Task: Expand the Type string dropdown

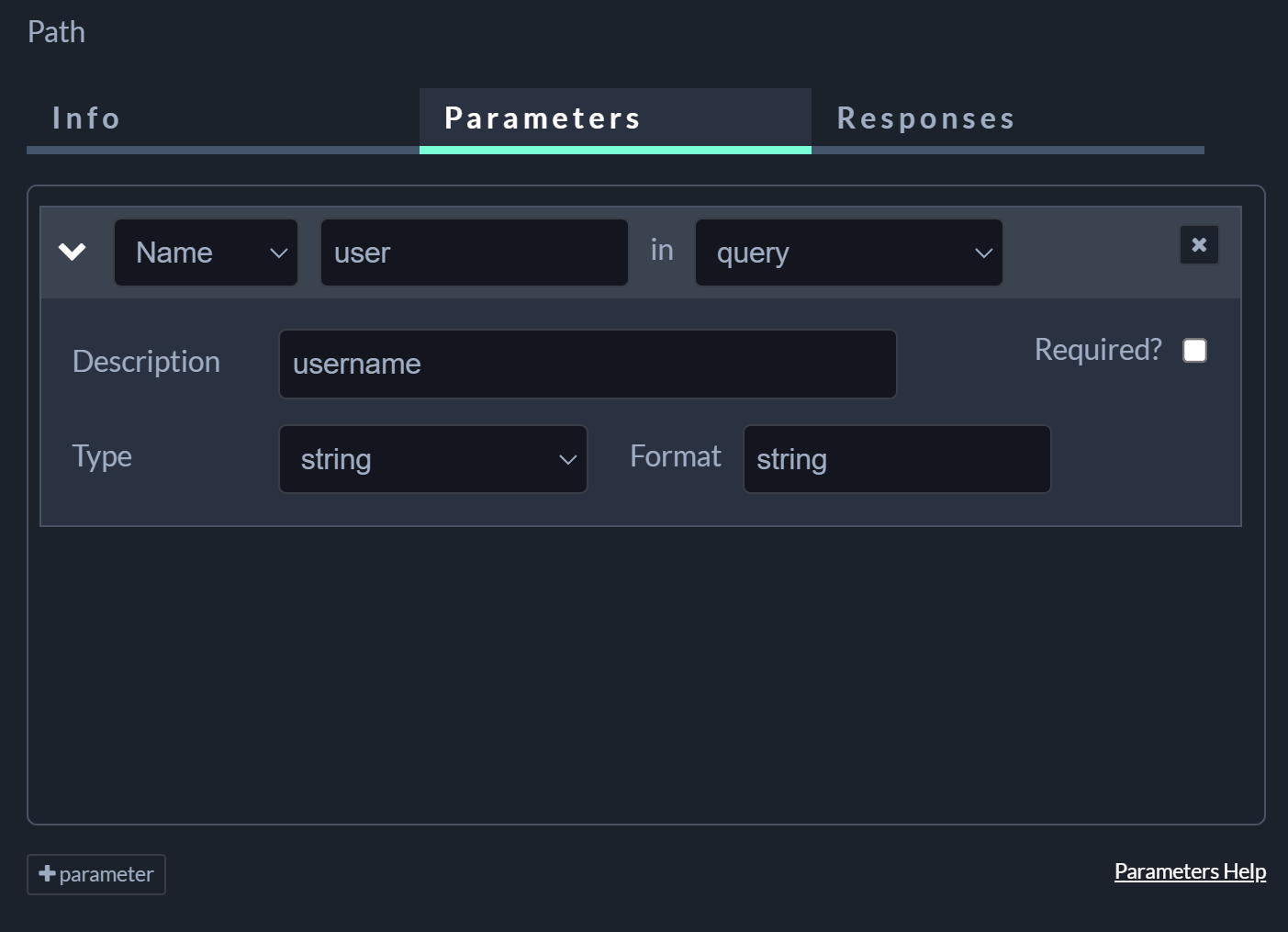Action: 432,459
